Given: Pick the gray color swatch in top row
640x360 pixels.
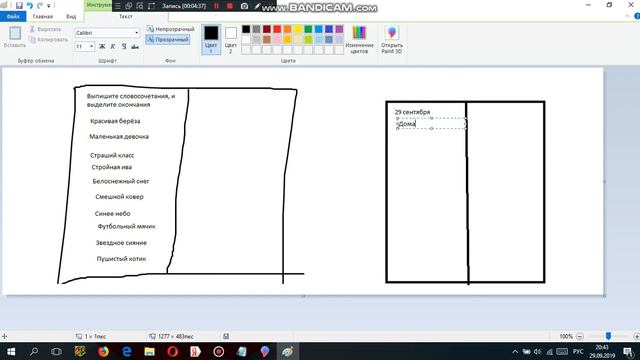Looking at the screenshot, I should click(x=256, y=29).
